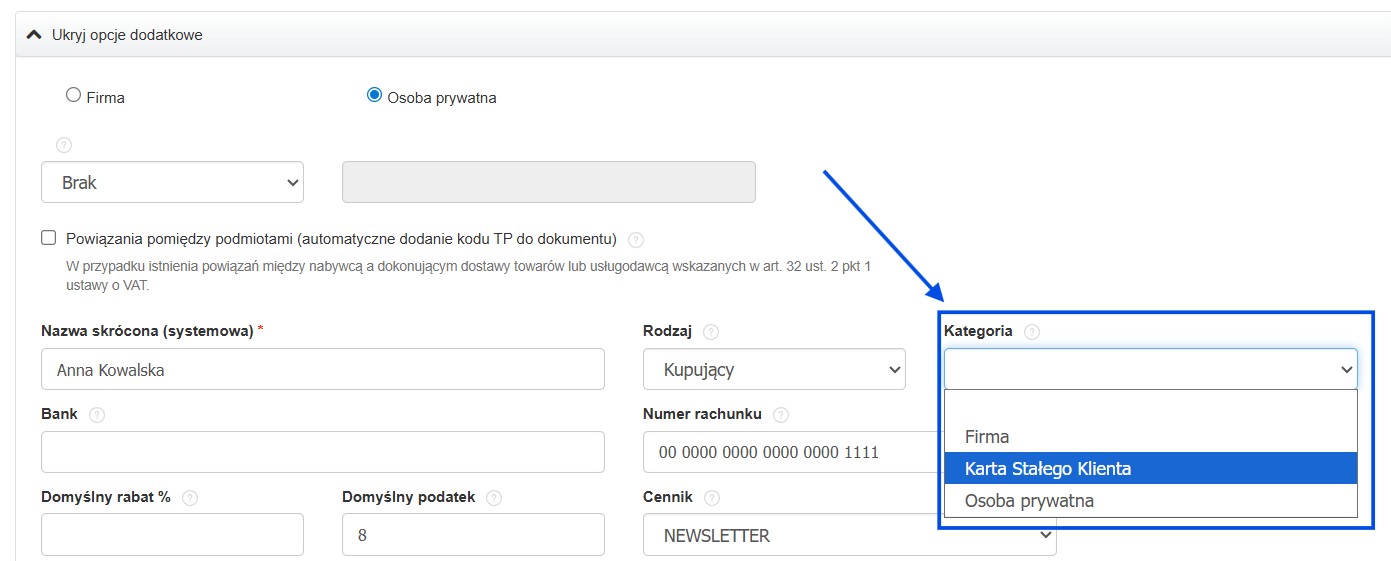1391x561 pixels.
Task: Click help icon next to Bank
Action: click(x=97, y=415)
